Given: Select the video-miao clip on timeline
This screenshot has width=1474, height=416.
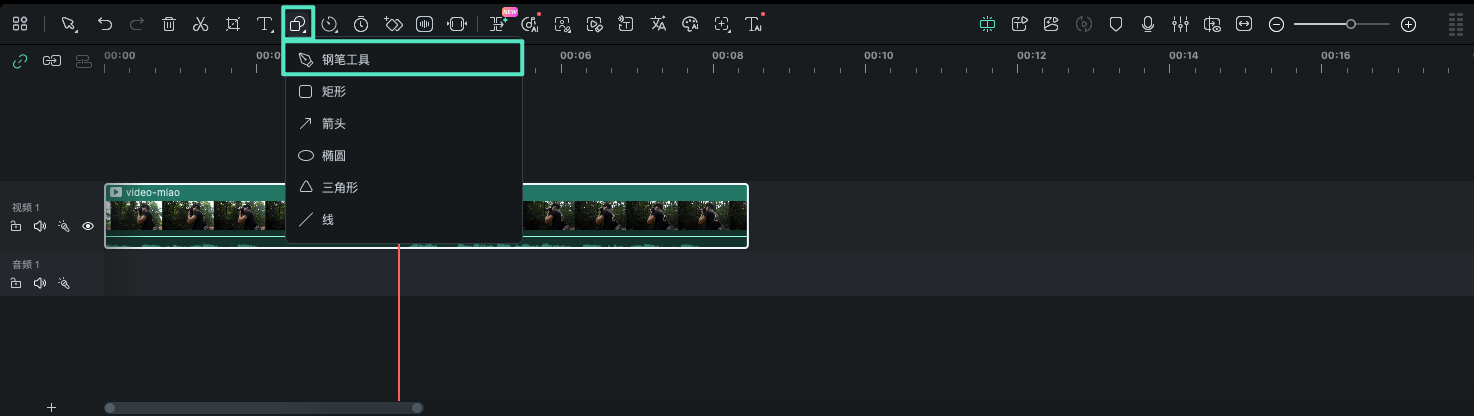Looking at the screenshot, I should pos(426,216).
